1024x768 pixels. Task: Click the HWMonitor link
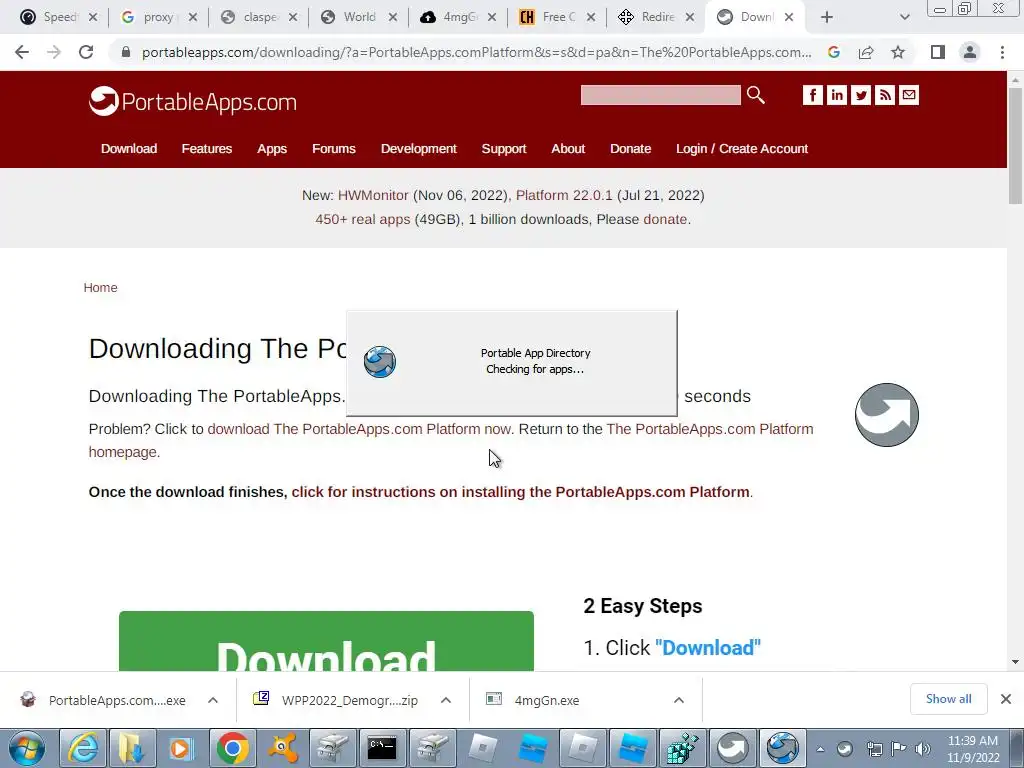click(373, 195)
